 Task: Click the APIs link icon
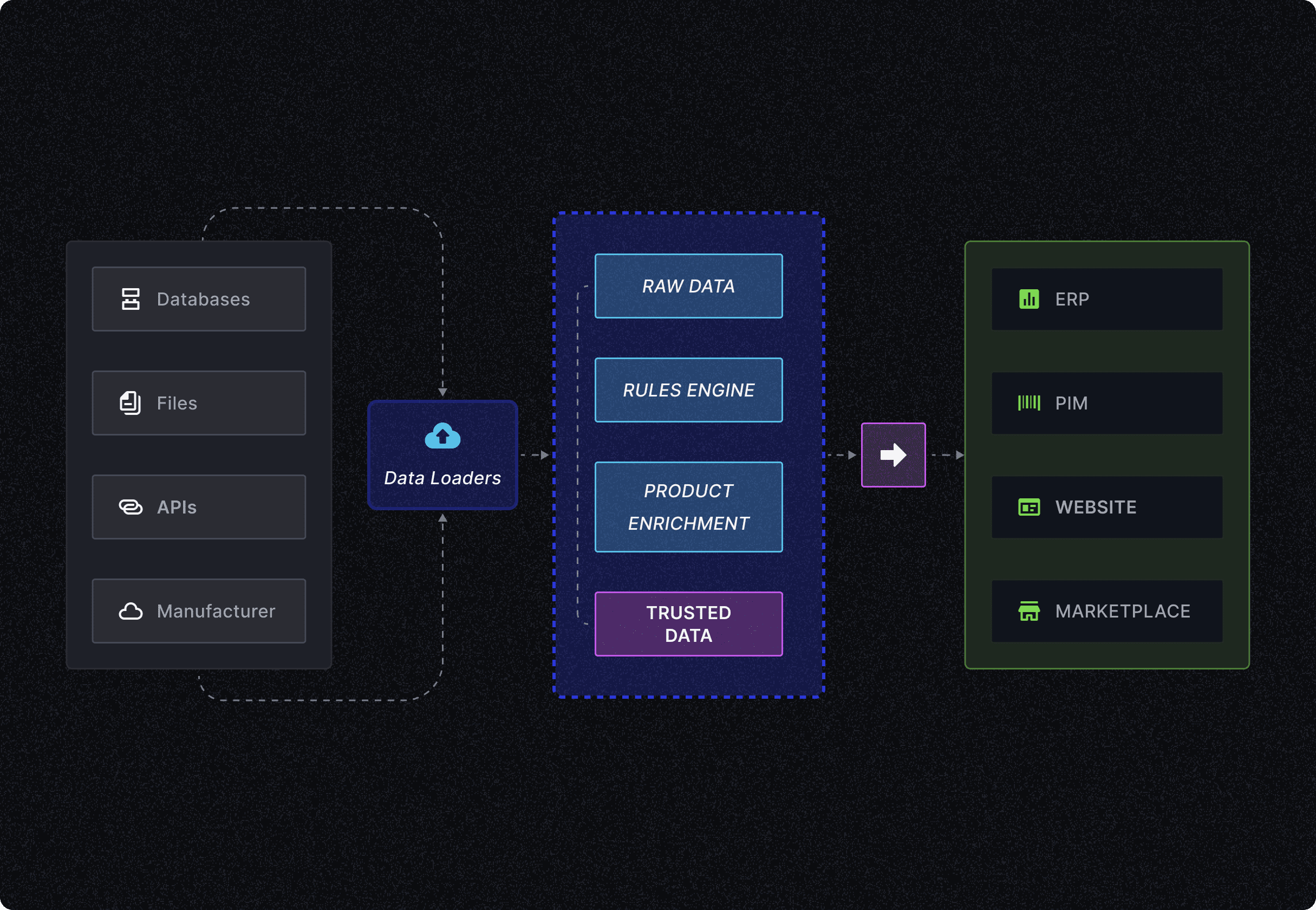pyautogui.click(x=131, y=507)
